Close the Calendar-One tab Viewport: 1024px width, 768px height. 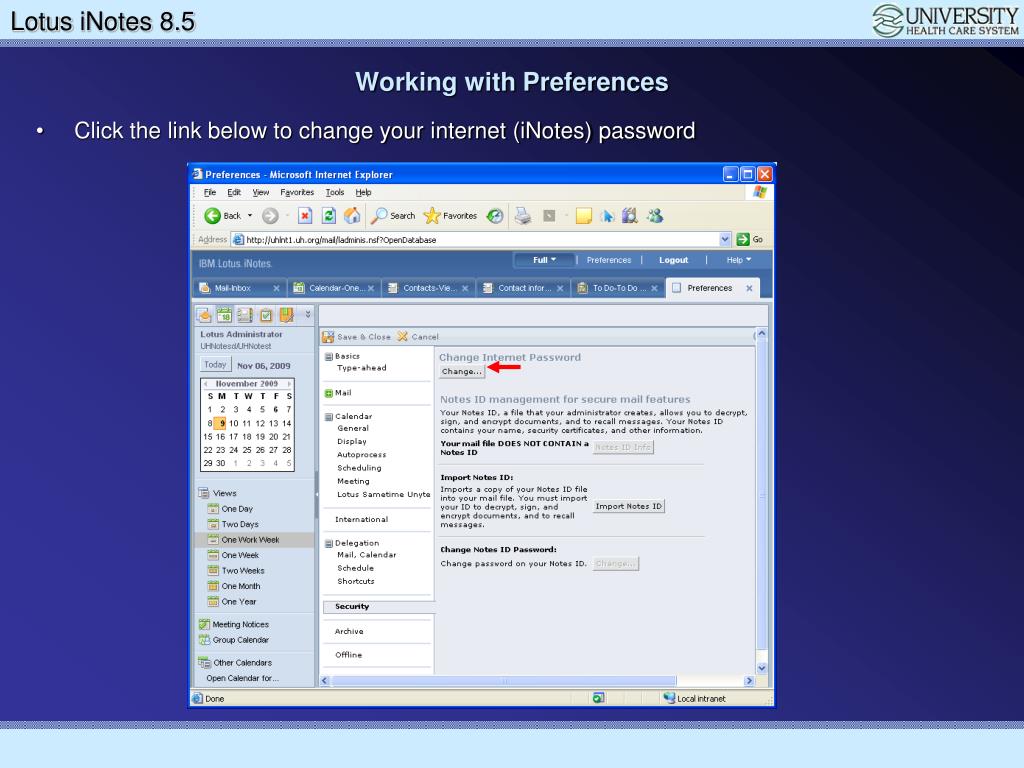click(x=371, y=288)
